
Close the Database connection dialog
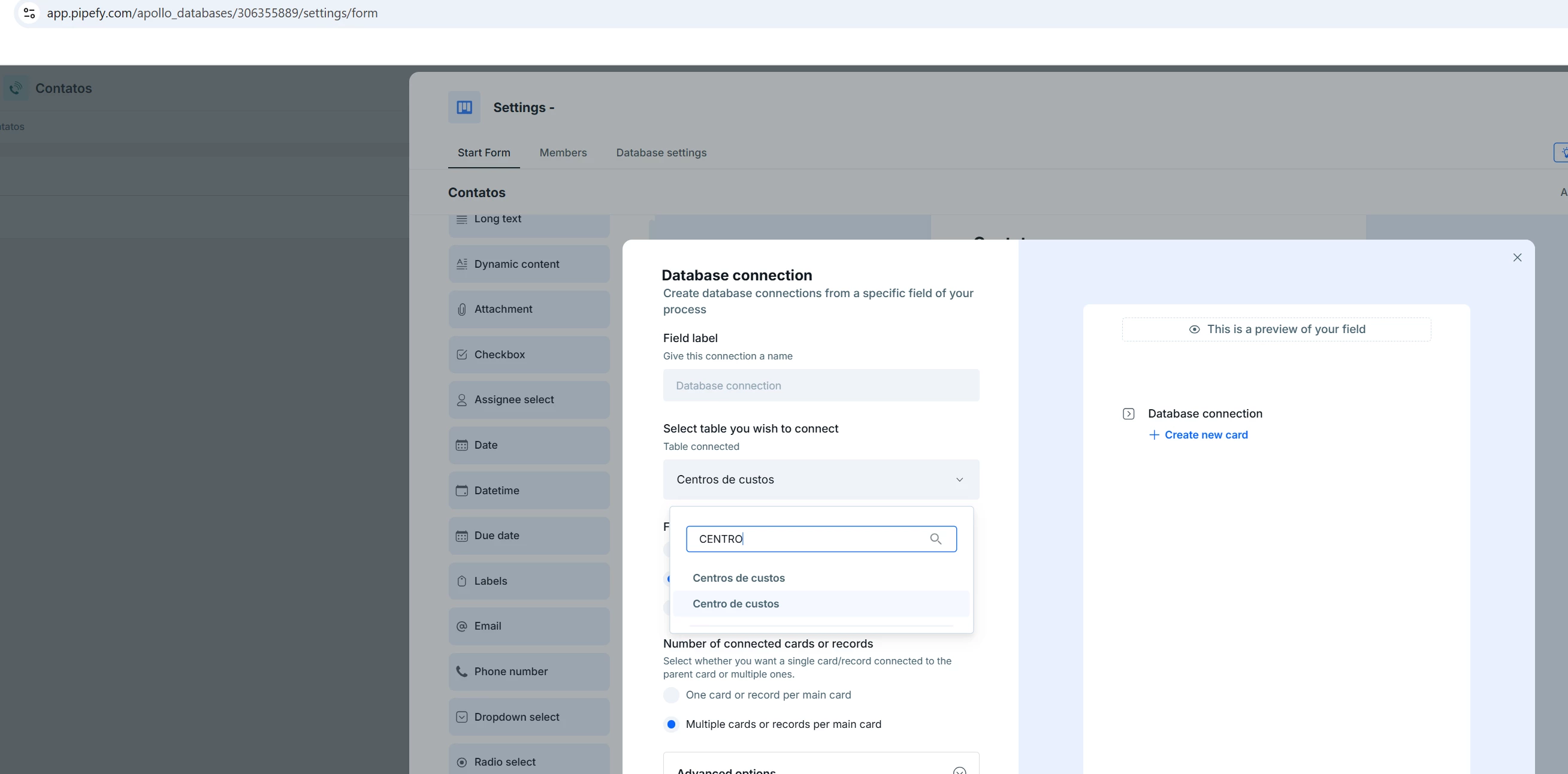point(1517,258)
